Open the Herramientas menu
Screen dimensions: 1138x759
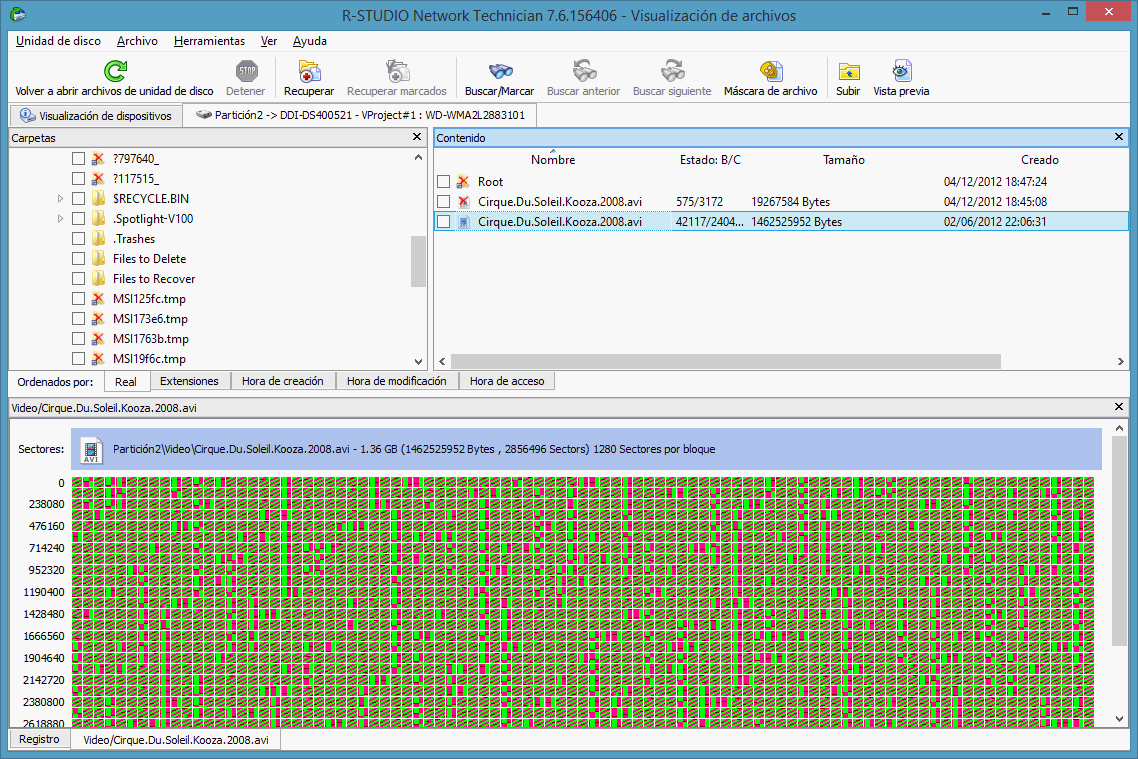(x=209, y=41)
